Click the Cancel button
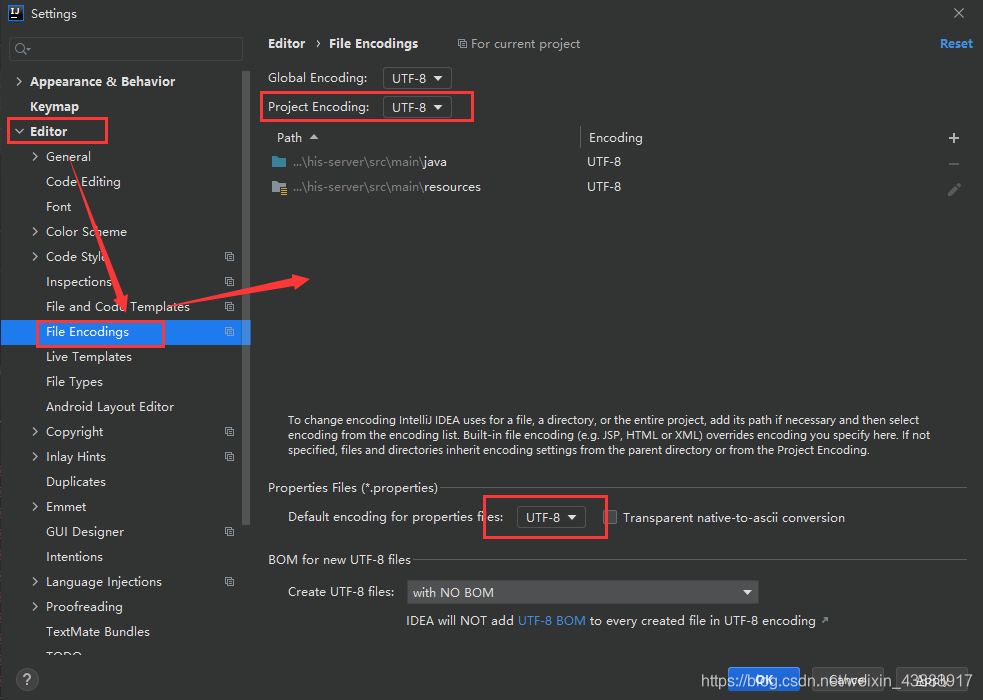 [x=848, y=679]
